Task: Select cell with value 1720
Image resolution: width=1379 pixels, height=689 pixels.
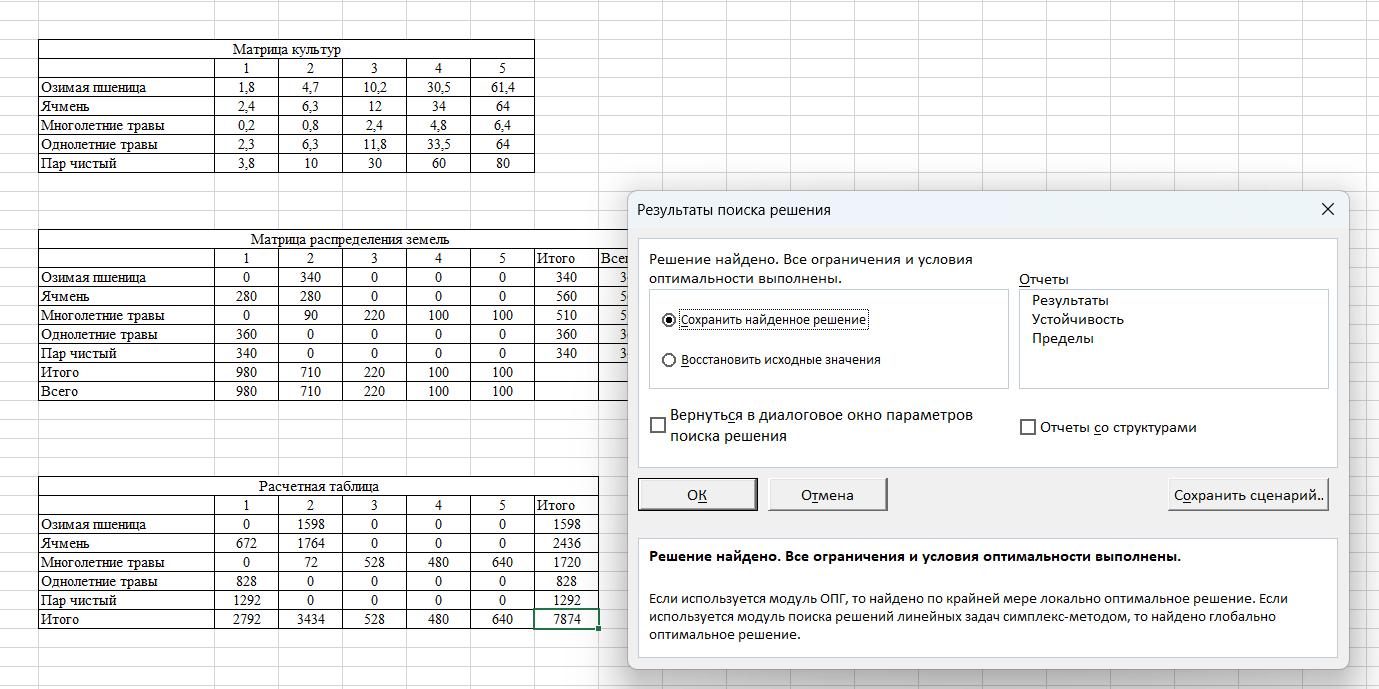Action: (566, 562)
